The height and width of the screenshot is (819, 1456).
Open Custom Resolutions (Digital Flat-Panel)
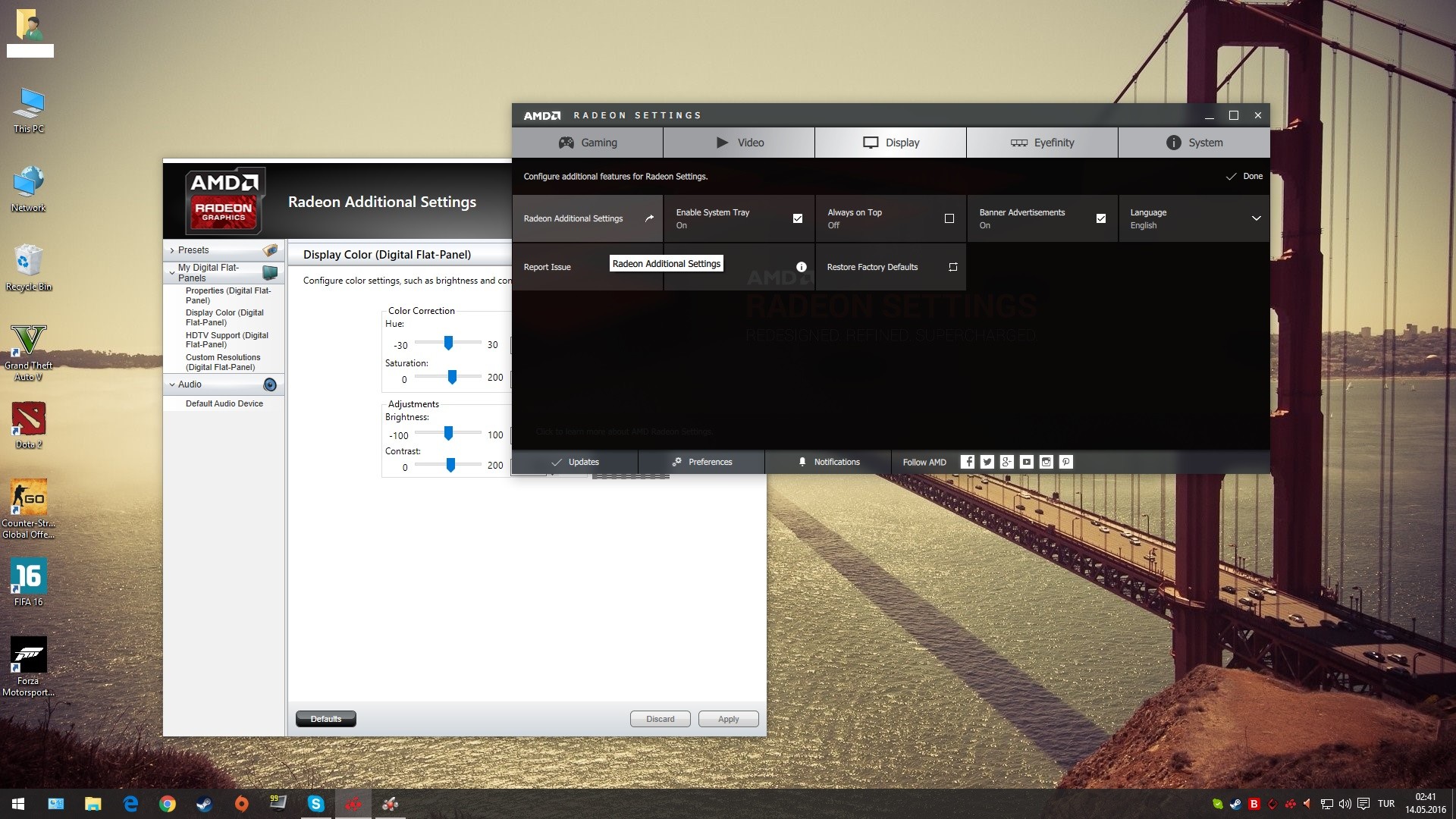pyautogui.click(x=224, y=362)
